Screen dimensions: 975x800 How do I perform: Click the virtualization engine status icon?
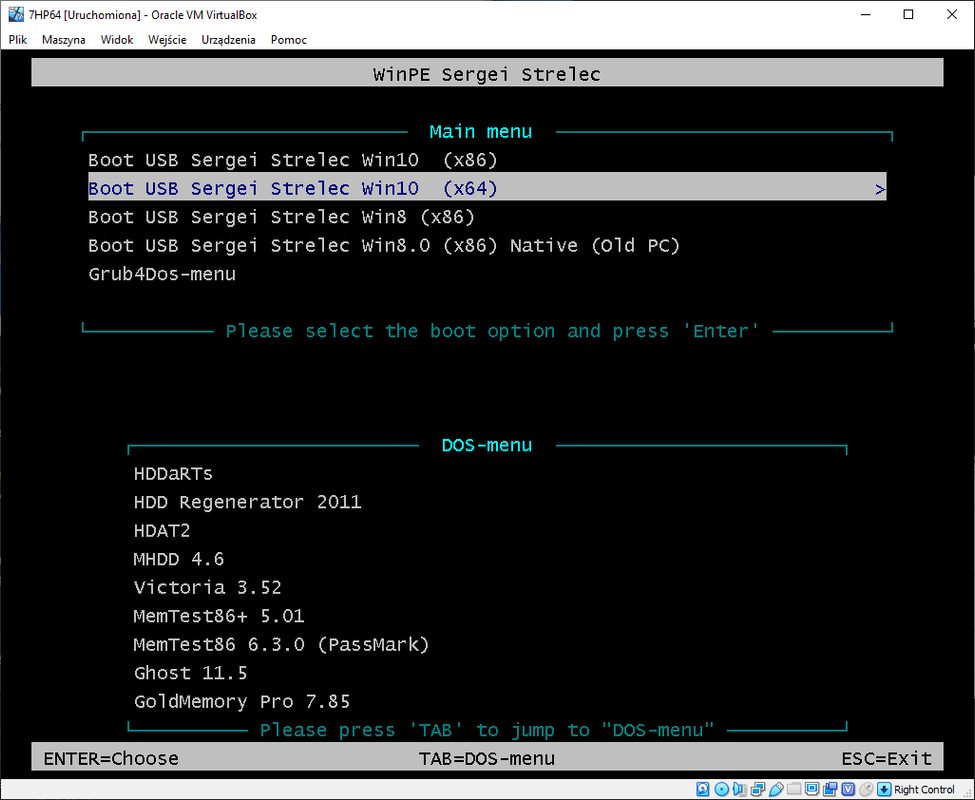click(x=848, y=789)
